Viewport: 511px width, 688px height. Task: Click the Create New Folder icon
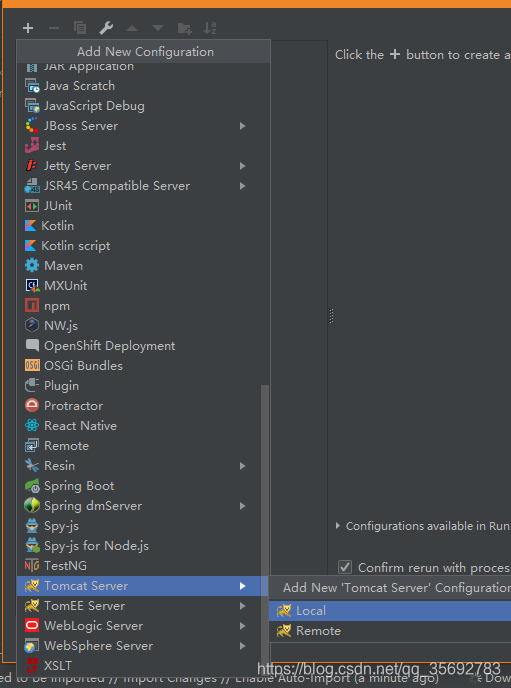point(184,28)
